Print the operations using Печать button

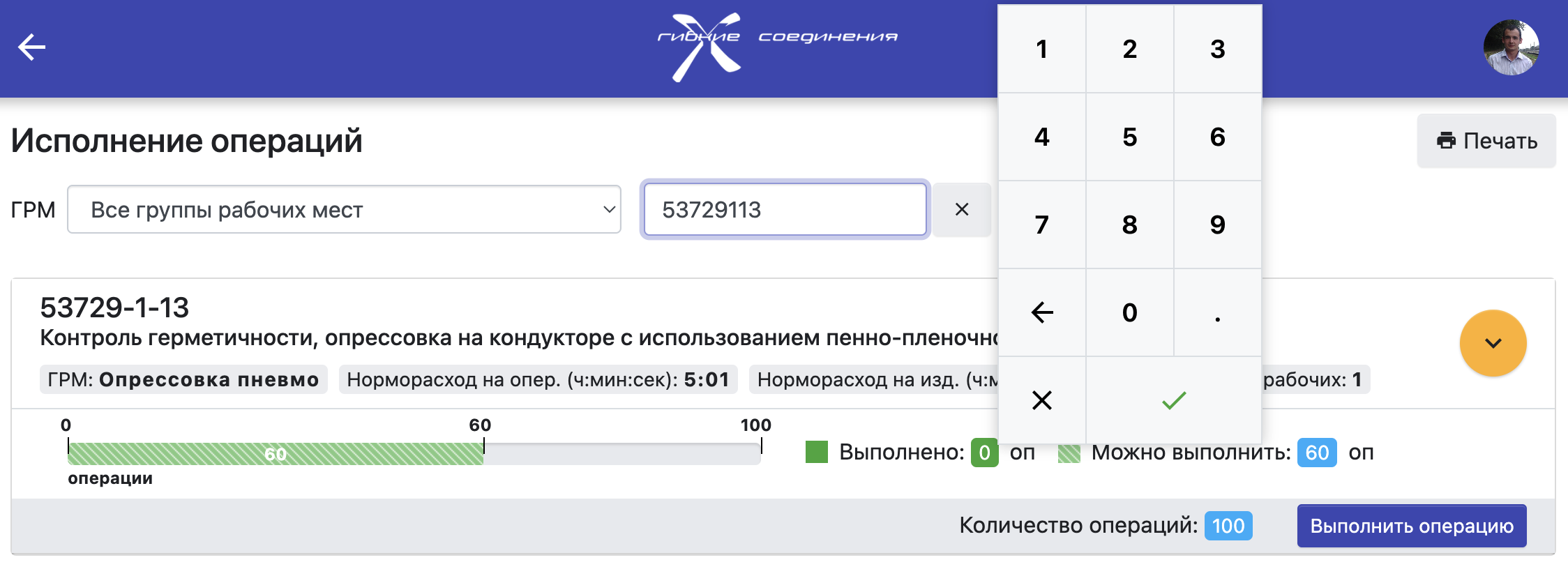pos(1486,141)
